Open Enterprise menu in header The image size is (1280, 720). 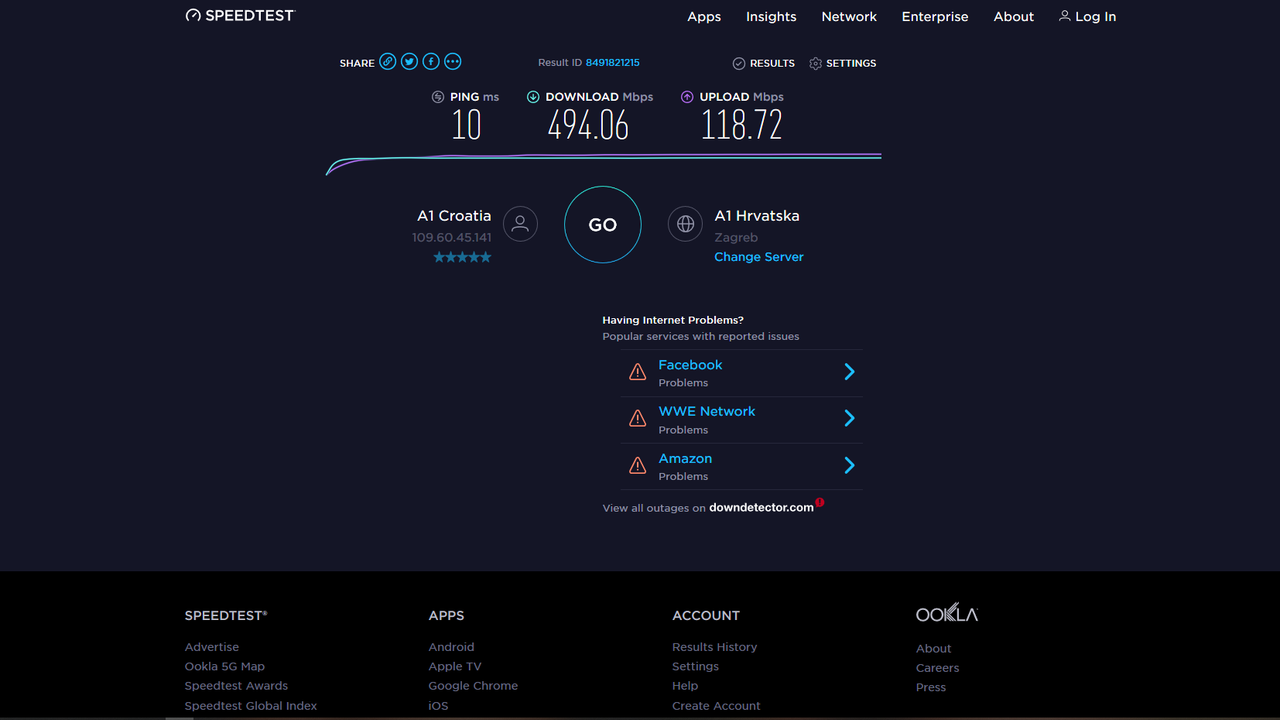[935, 17]
